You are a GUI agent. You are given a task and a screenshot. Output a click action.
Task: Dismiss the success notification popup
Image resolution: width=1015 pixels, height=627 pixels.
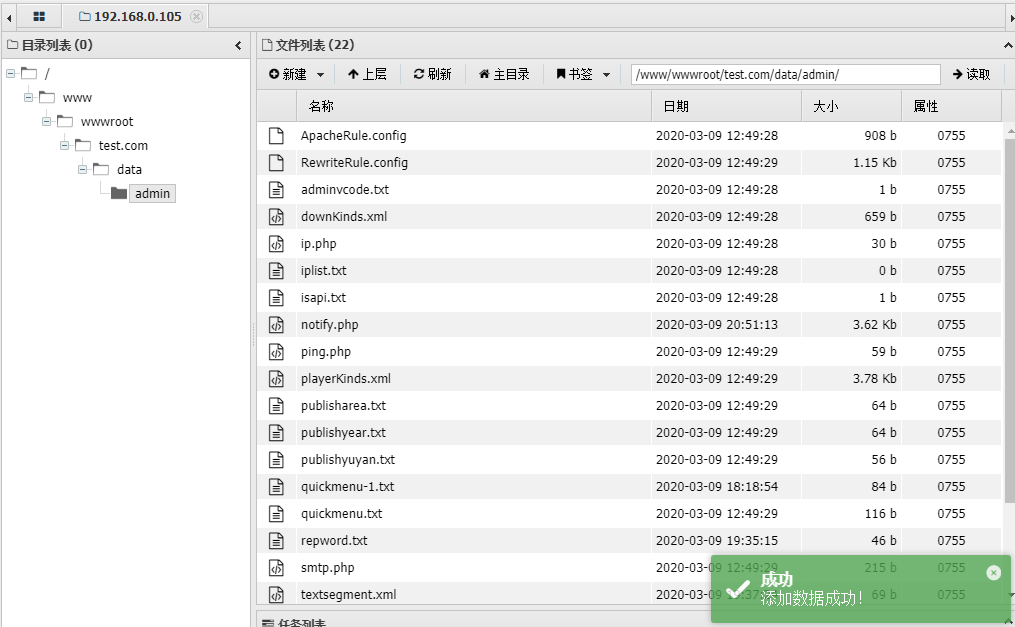[993, 572]
